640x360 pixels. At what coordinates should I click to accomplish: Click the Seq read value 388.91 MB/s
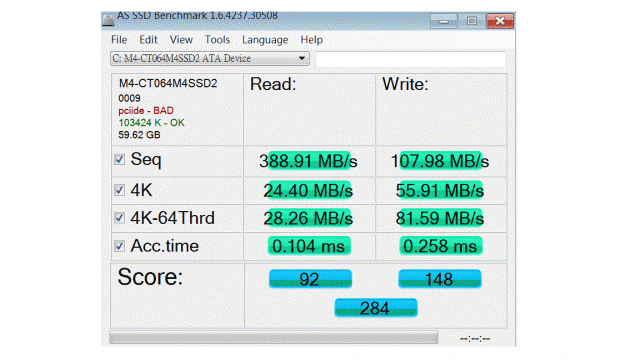pyautogui.click(x=308, y=161)
